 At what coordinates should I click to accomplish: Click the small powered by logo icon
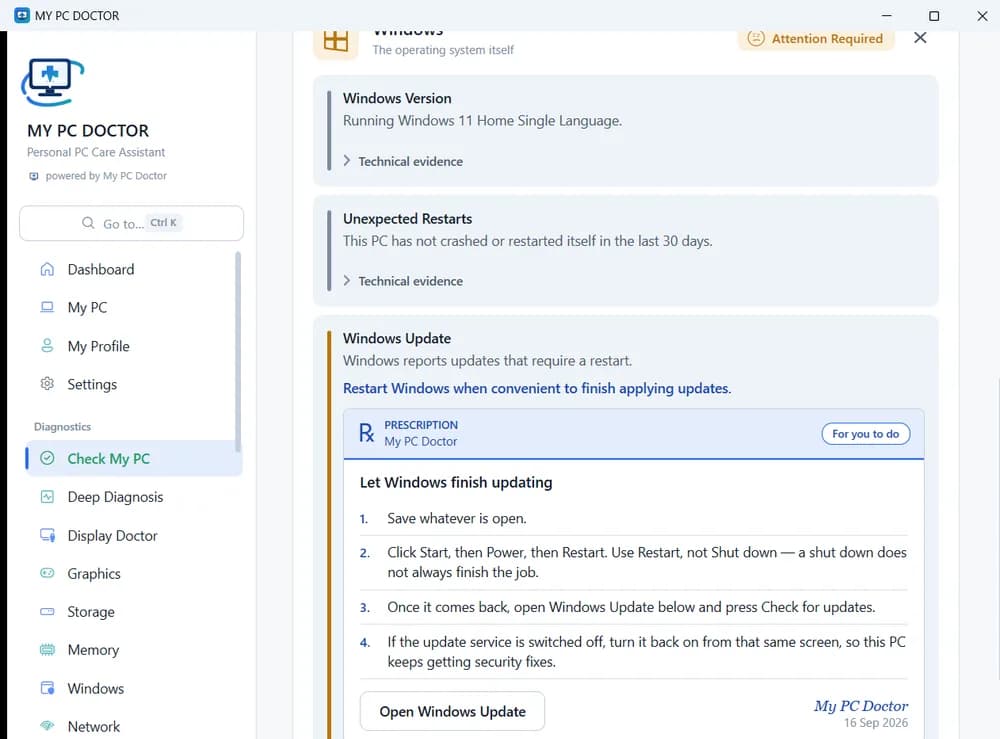(x=34, y=176)
